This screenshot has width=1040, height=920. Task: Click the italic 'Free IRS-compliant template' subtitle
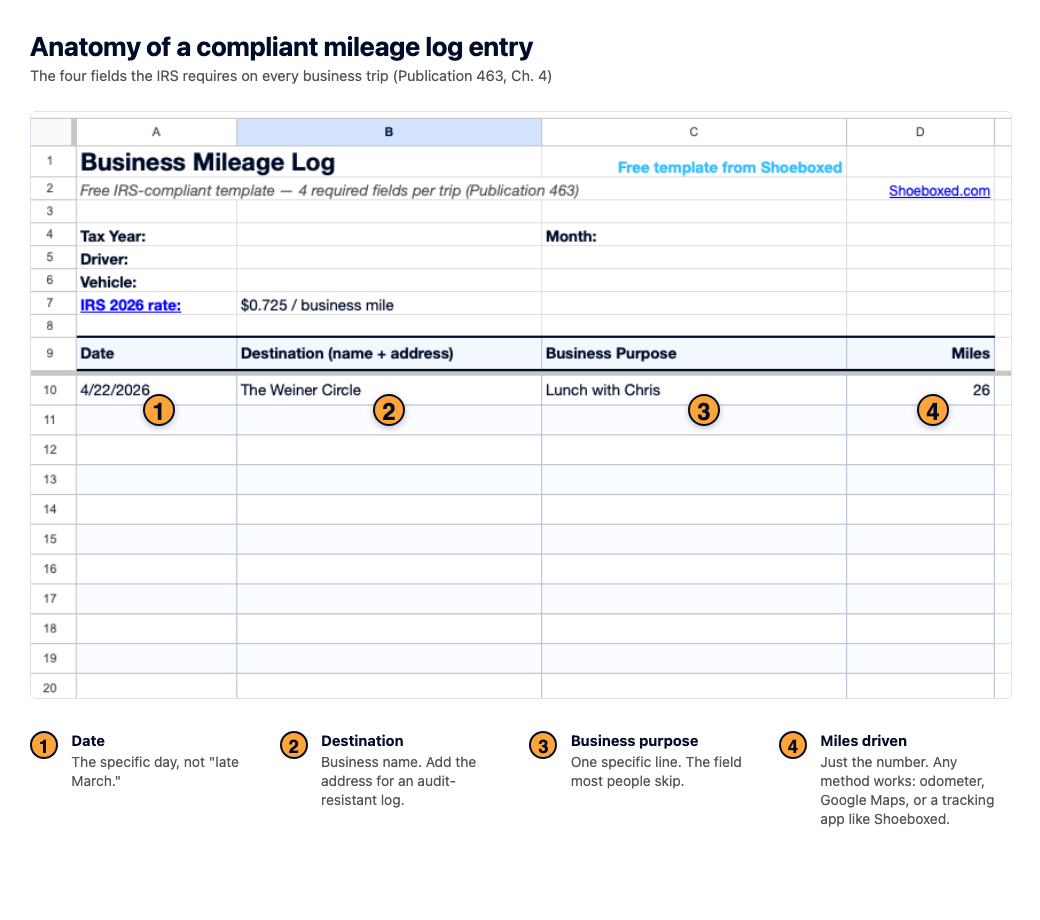click(x=330, y=191)
